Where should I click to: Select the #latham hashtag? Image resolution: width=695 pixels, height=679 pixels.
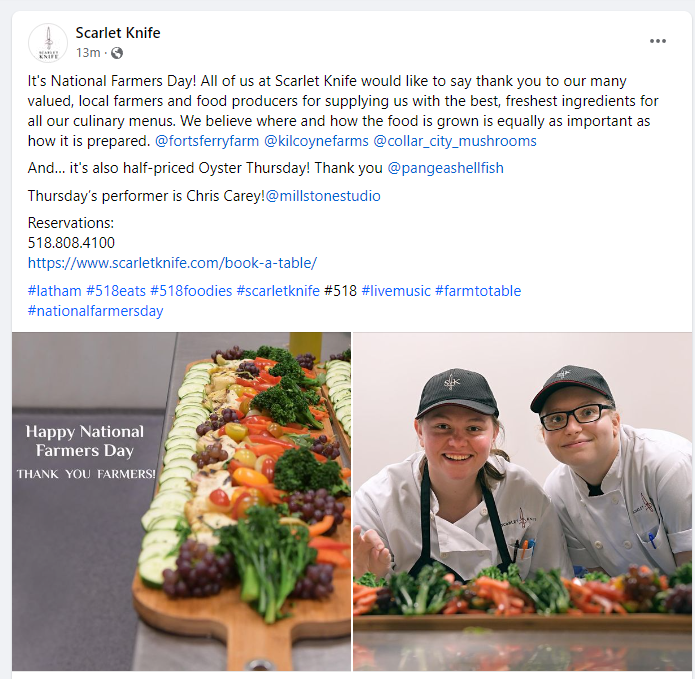(x=55, y=291)
